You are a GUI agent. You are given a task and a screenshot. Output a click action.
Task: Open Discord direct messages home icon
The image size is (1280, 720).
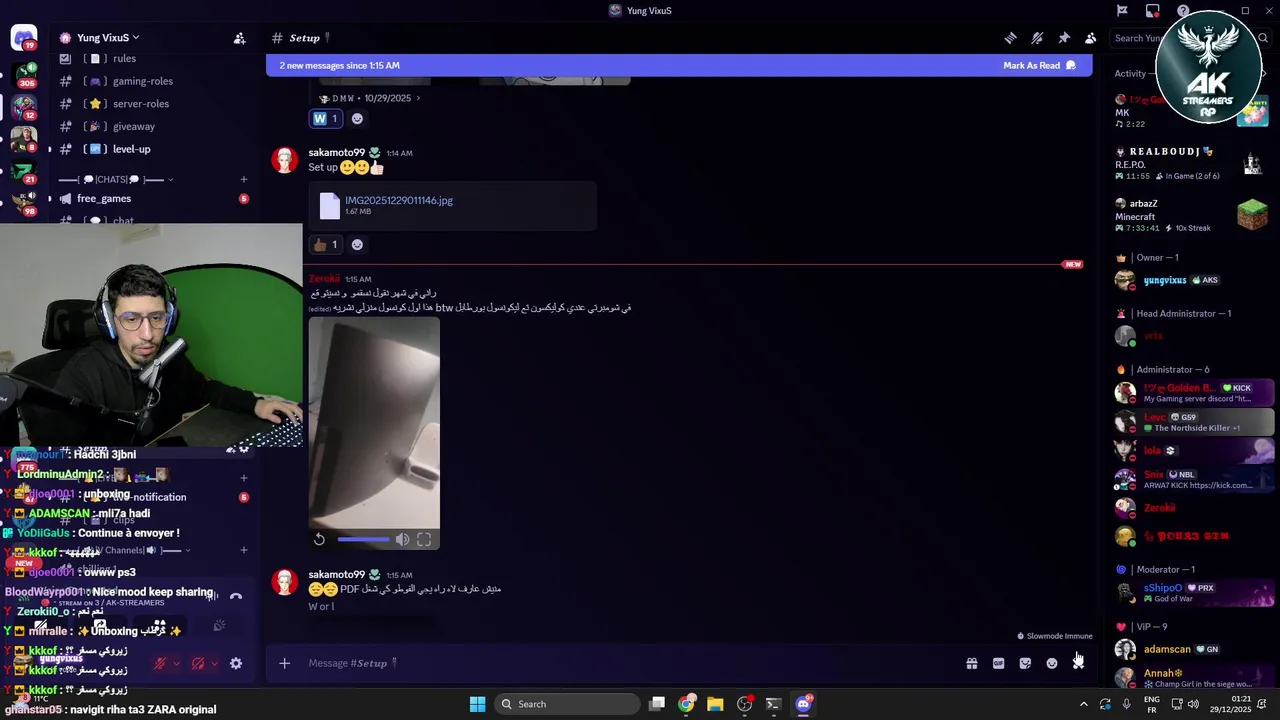pos(23,38)
